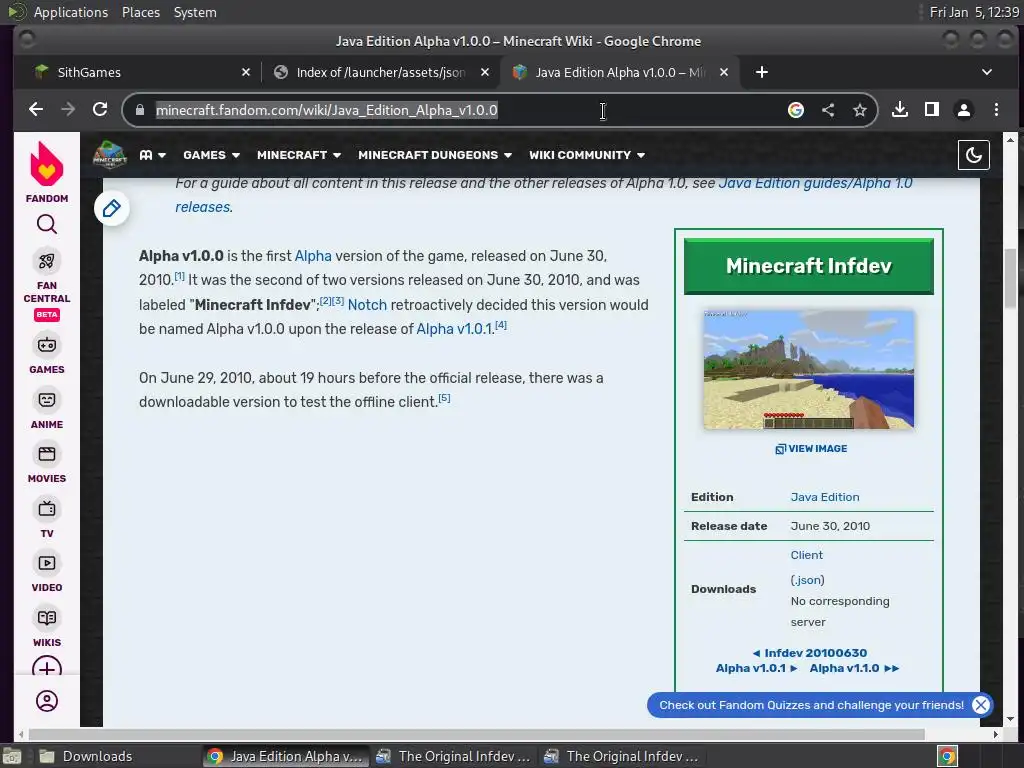Toggle dark mode with the moon button
Viewport: 1024px width, 768px height.
point(974,155)
